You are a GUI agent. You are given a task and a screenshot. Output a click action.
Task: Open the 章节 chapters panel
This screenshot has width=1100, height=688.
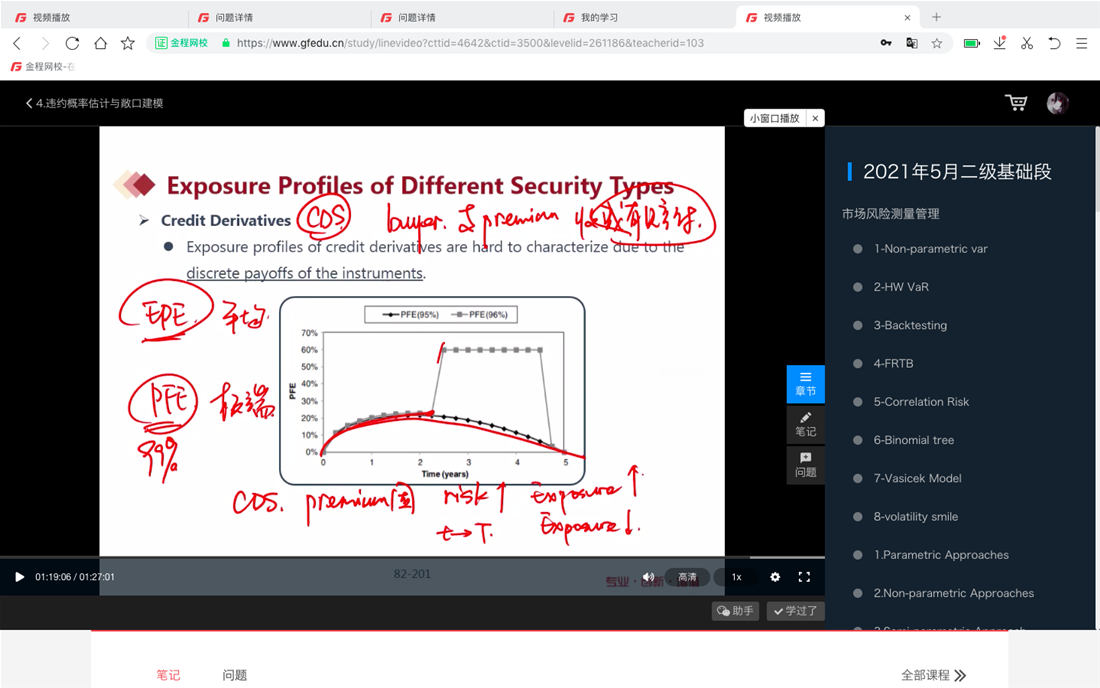click(805, 384)
